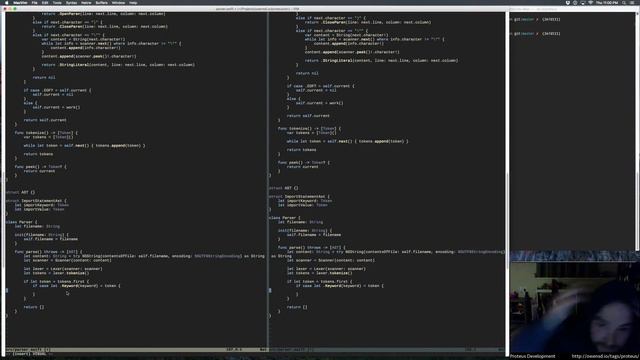Open the Syntax menu
The image size is (640, 360).
(71, 2)
